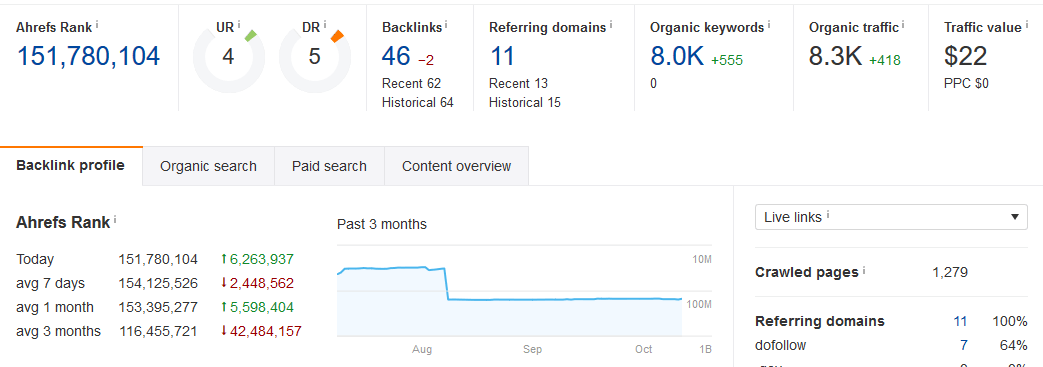Click the info icon beside DR

[x=325, y=25]
